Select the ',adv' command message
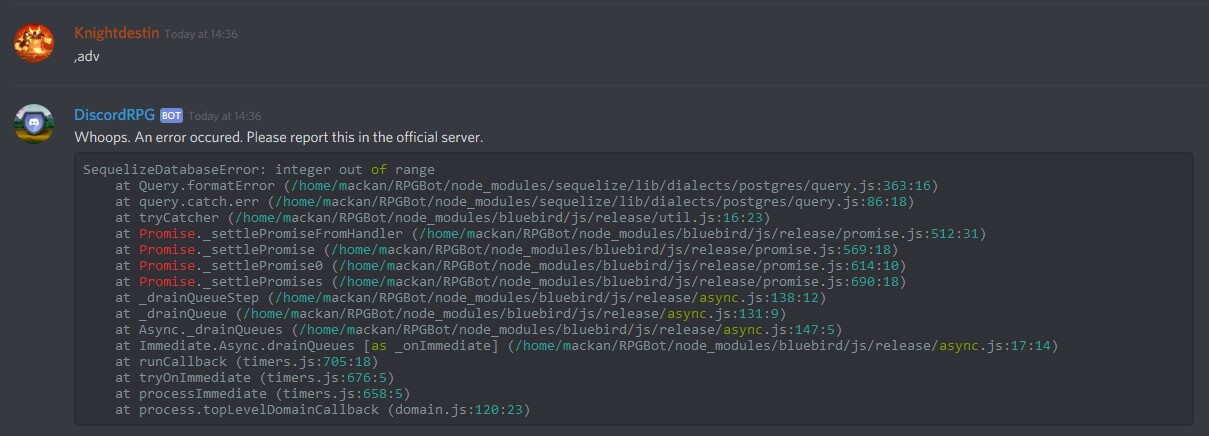This screenshot has height=436, width=1209. click(87, 56)
